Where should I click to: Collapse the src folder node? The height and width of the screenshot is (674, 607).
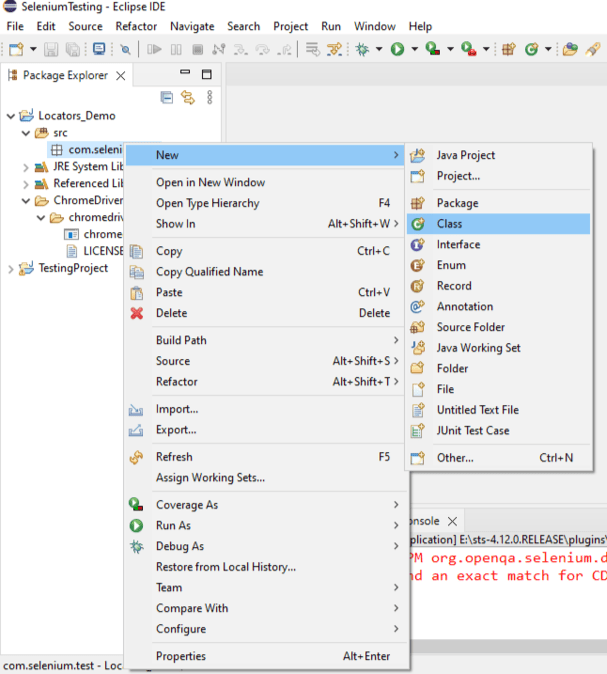pyautogui.click(x=26, y=133)
